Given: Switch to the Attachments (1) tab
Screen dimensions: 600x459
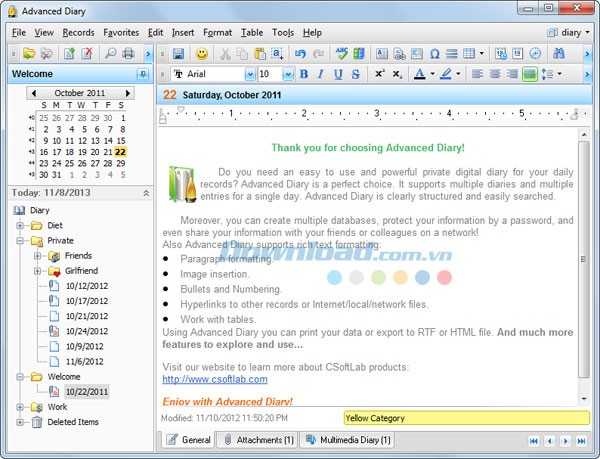Looking at the screenshot, I should click(x=256, y=439).
